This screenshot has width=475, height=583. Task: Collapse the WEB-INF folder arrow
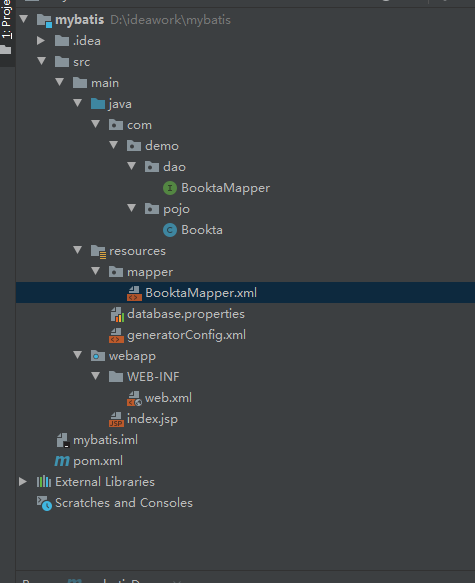click(x=96, y=376)
